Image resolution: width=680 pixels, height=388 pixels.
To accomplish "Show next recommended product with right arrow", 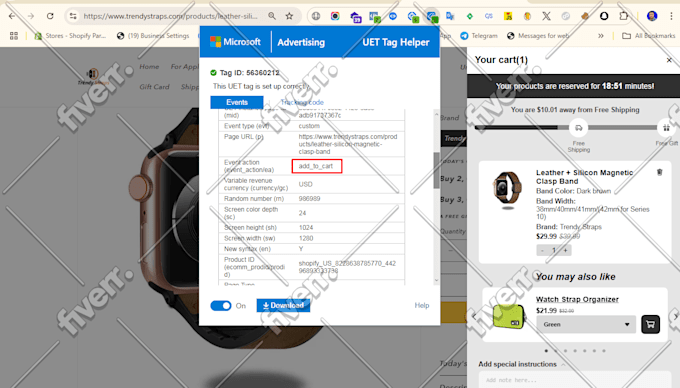I will pyautogui.click(x=676, y=316).
